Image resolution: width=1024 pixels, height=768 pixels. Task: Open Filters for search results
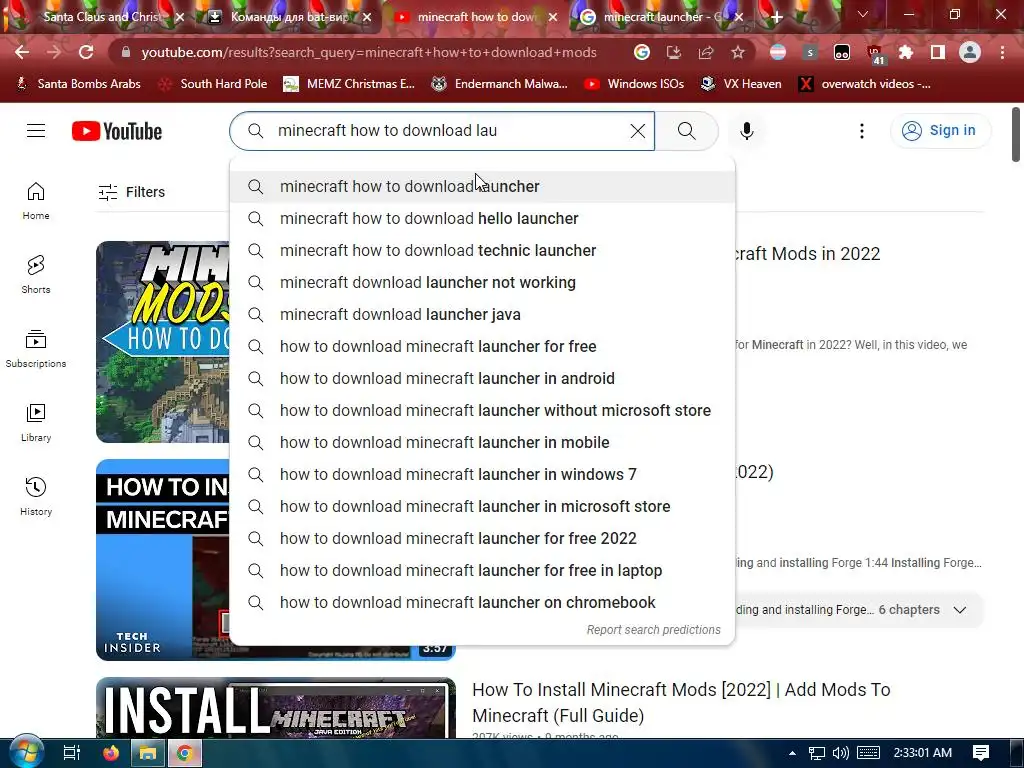pos(132,192)
